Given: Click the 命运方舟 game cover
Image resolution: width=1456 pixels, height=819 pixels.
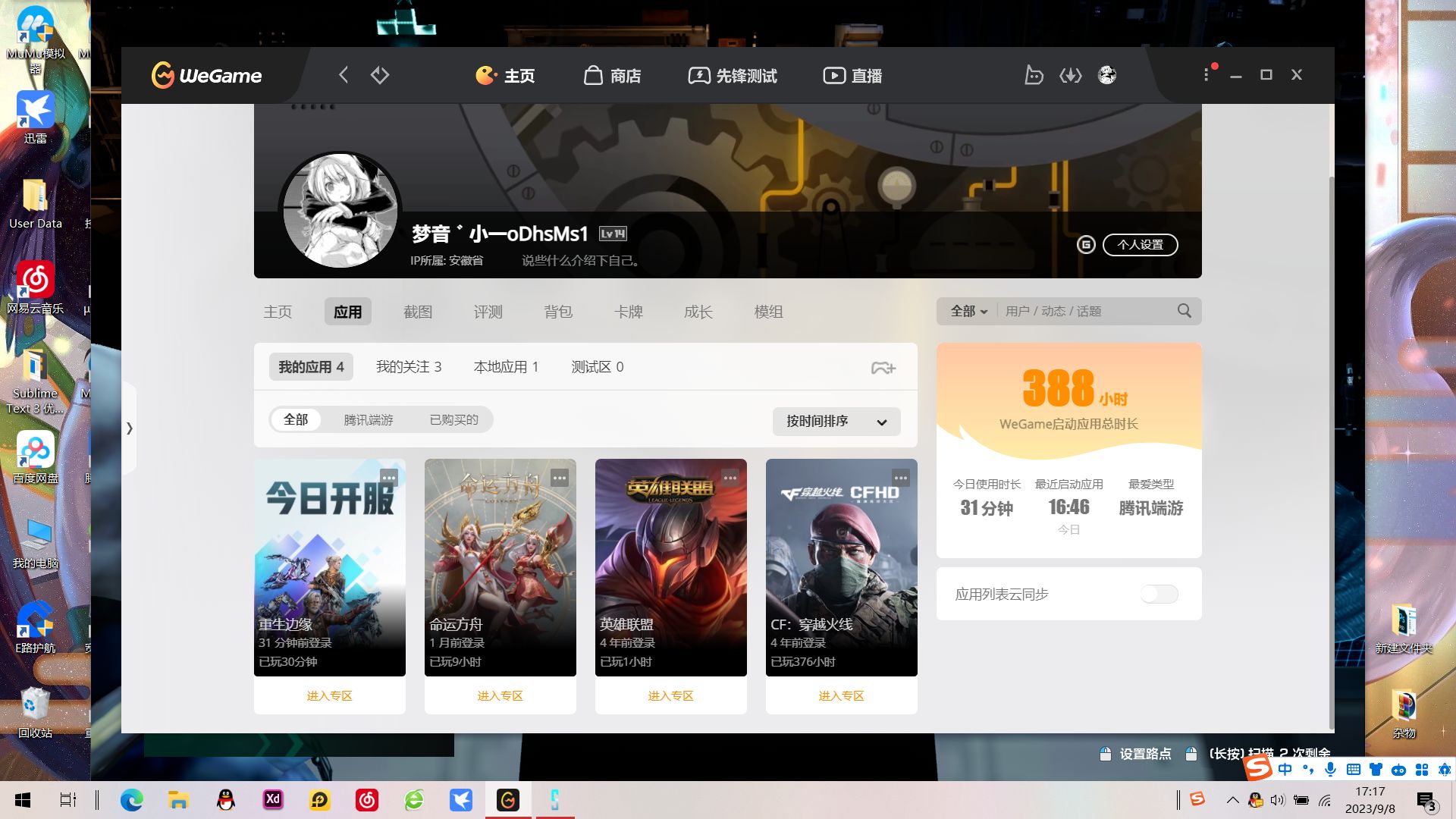Looking at the screenshot, I should pos(500,567).
